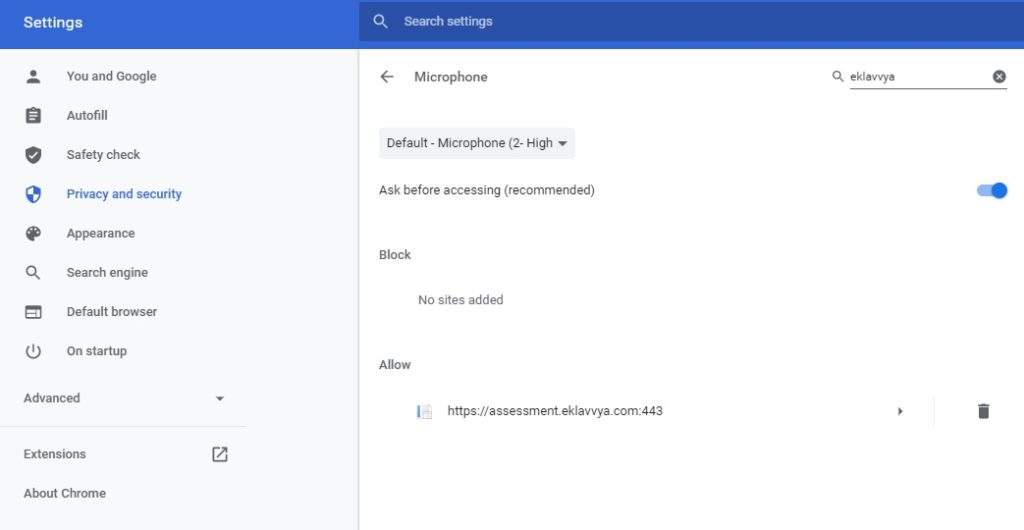Image resolution: width=1024 pixels, height=530 pixels.
Task: Click the Appearance palette icon
Action: coord(33,233)
